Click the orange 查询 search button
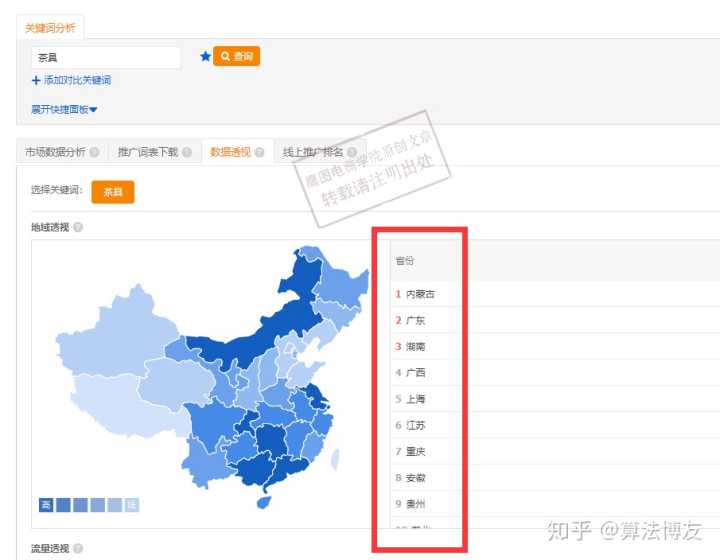Screen dimensions: 720x560 [x=236, y=56]
